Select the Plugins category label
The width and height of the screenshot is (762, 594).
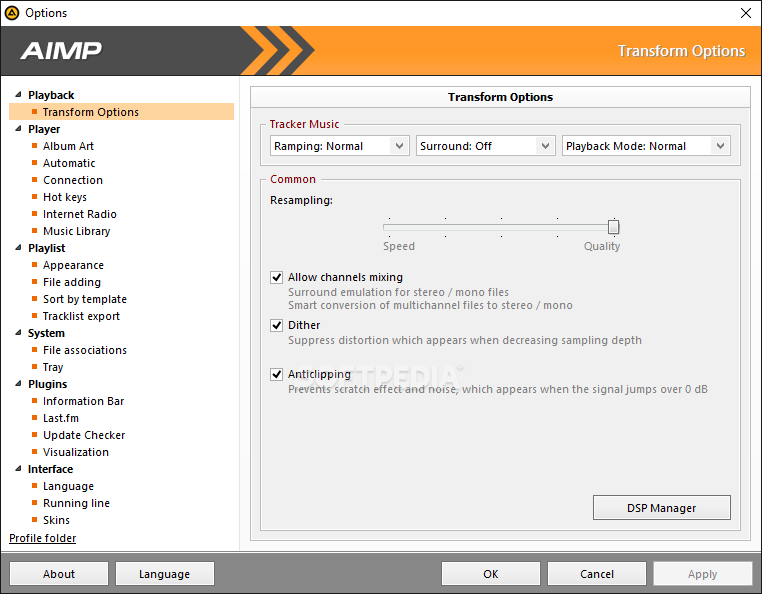pyautogui.click(x=48, y=384)
